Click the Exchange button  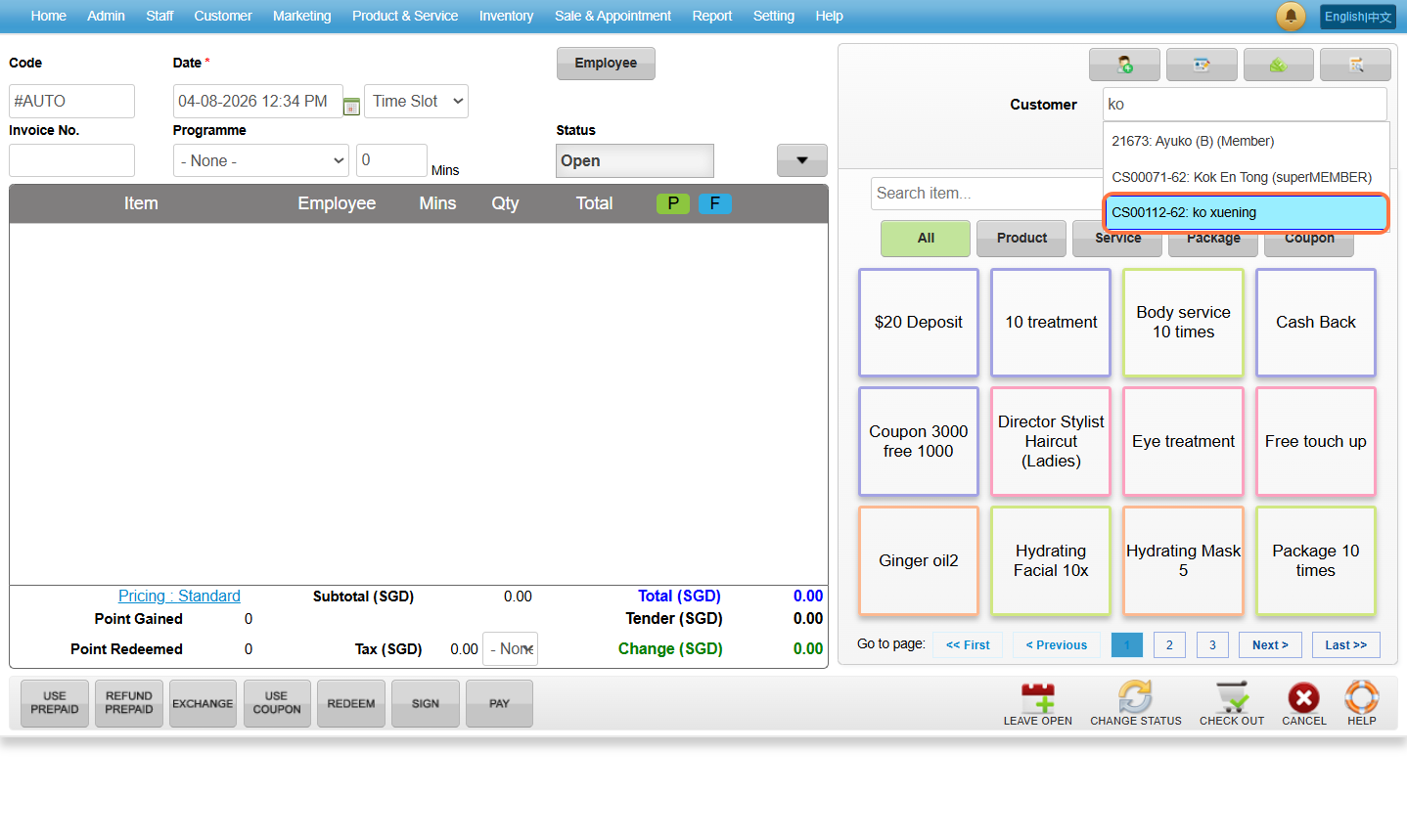coord(203,703)
